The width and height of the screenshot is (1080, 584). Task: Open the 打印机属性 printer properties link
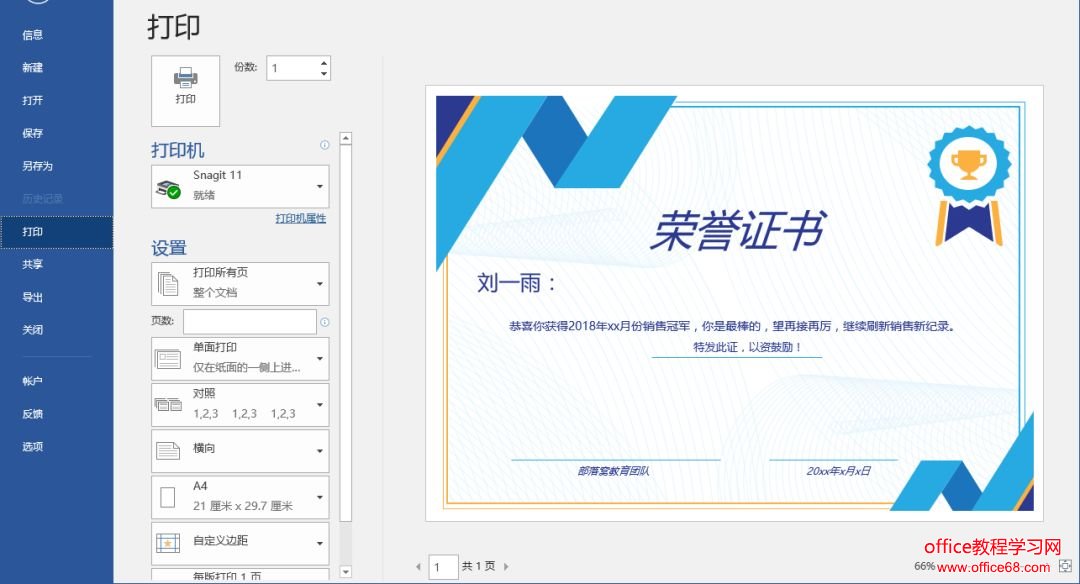(x=301, y=218)
